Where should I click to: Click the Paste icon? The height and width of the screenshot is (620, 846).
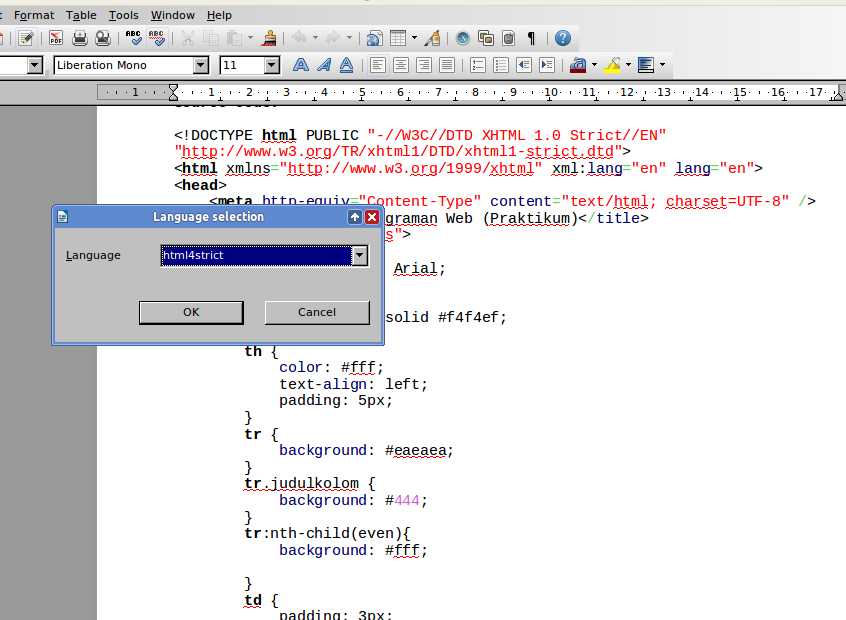pos(234,38)
